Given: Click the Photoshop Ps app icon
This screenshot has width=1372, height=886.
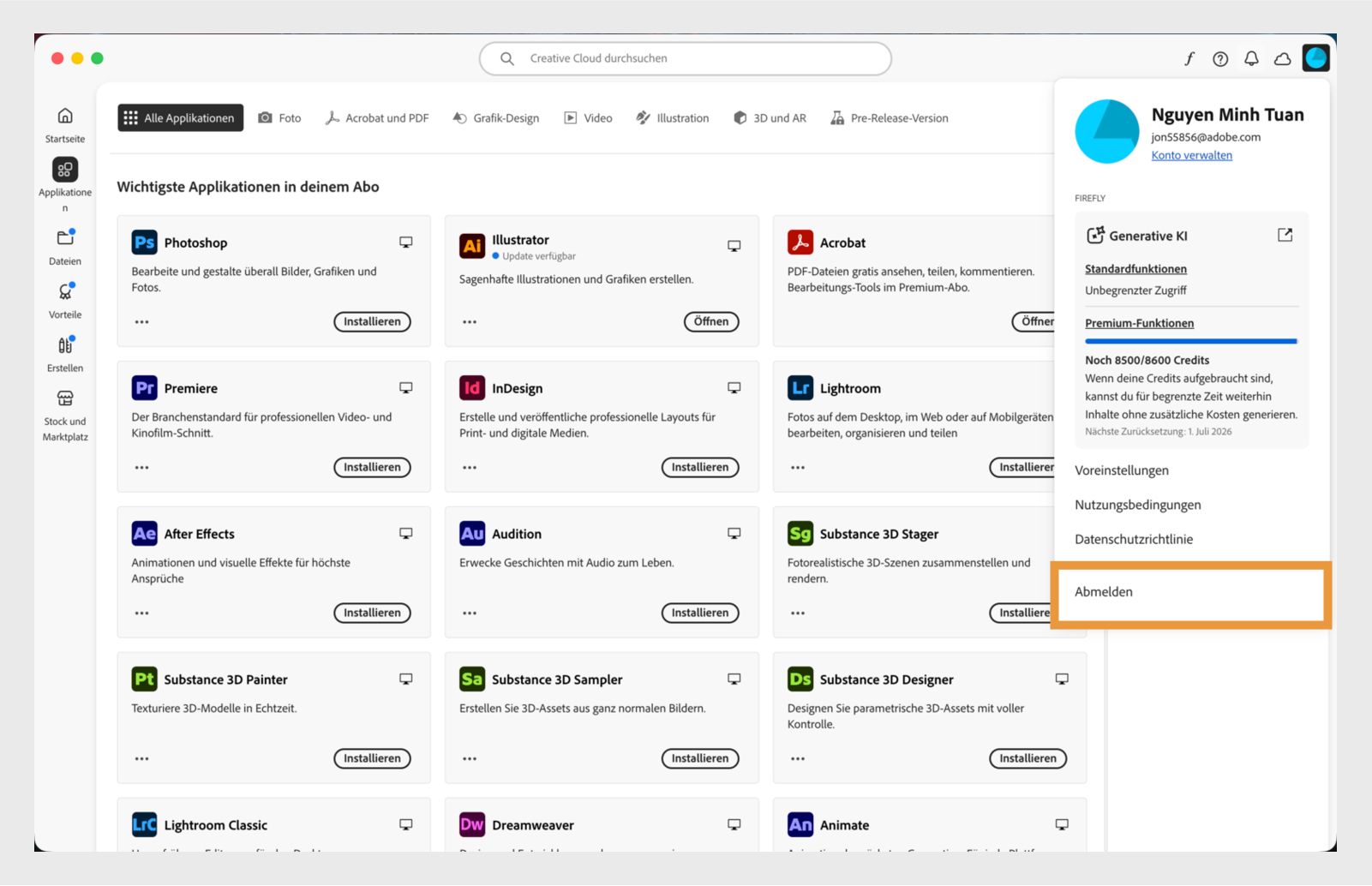Looking at the screenshot, I should click(x=145, y=242).
